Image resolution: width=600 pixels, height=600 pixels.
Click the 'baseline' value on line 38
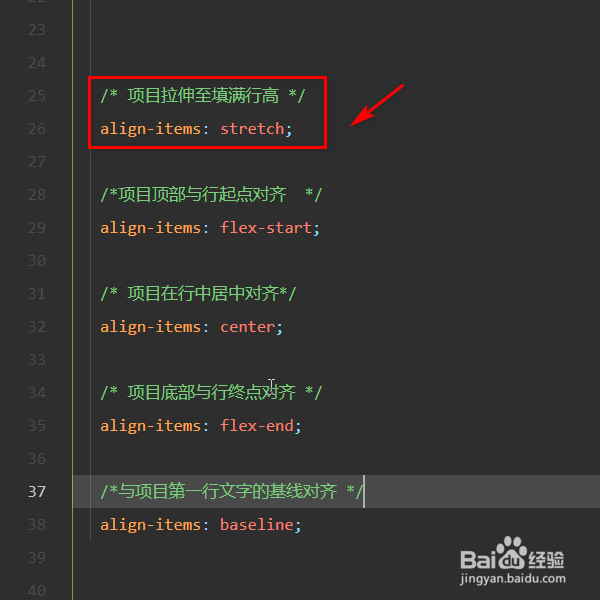(257, 525)
